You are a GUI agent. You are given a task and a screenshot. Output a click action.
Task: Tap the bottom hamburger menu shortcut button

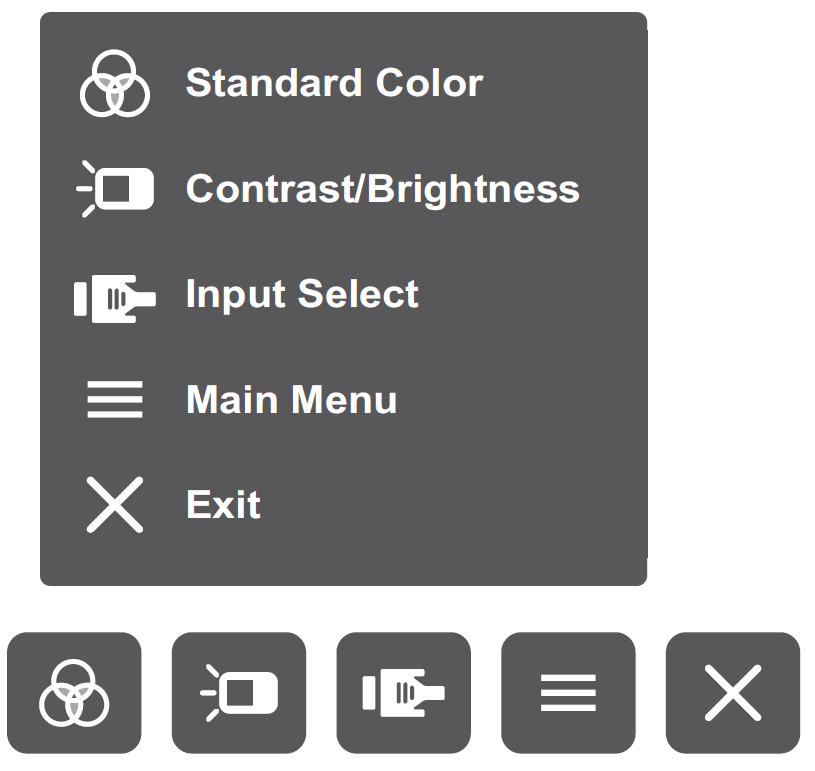[568, 692]
